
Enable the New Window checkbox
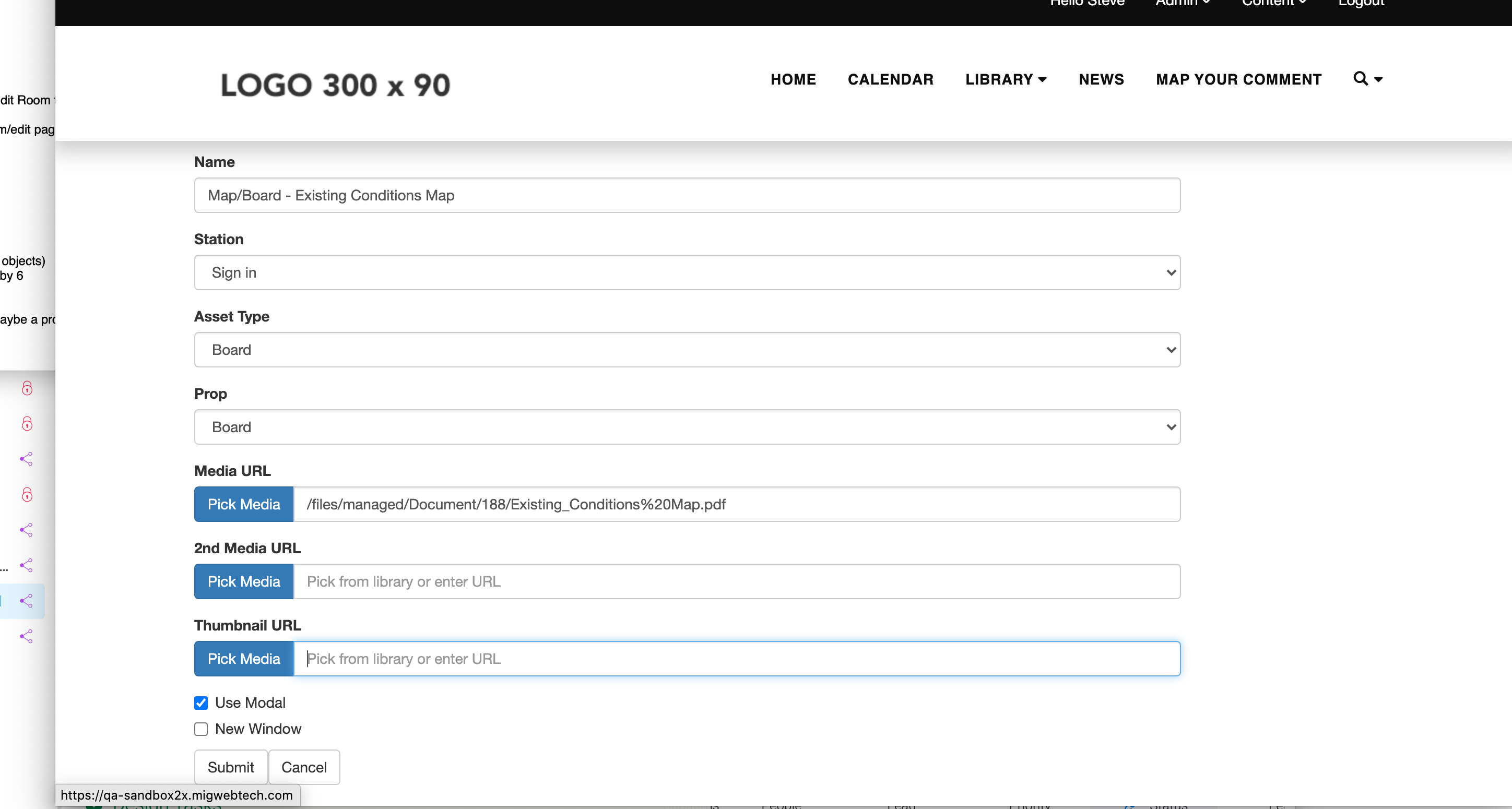tap(200, 729)
